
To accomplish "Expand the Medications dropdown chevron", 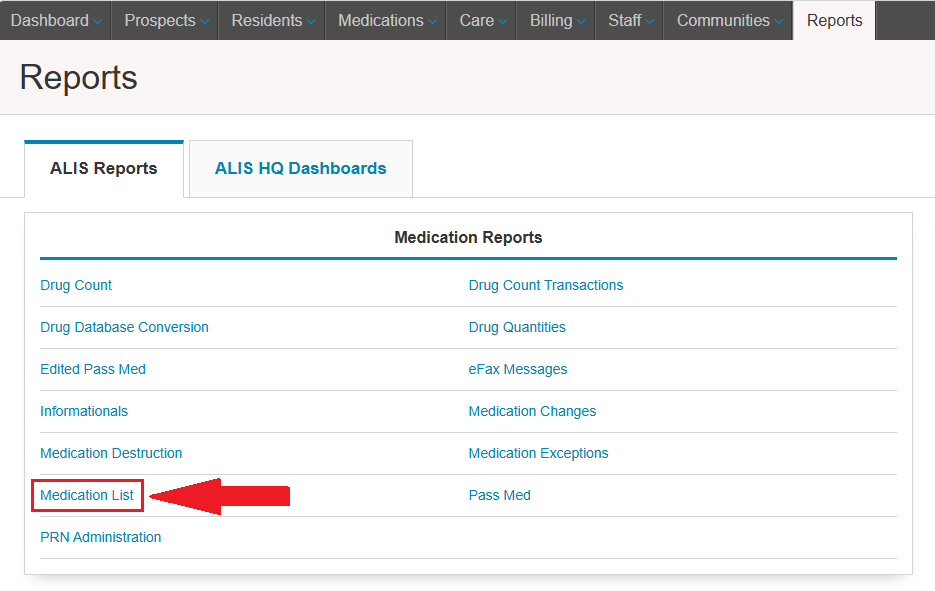I will point(432,21).
